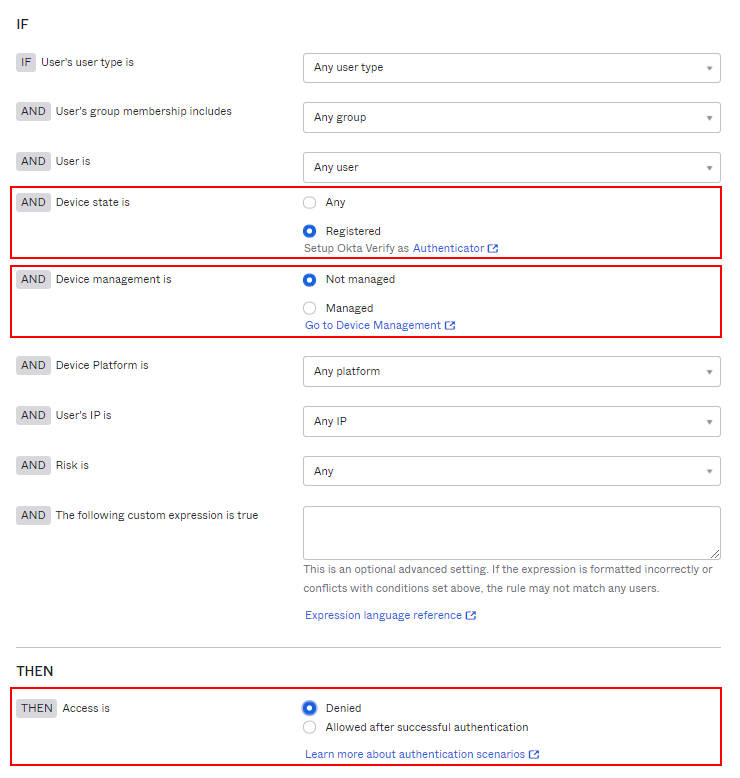Set access to Denied
The width and height of the screenshot is (740, 778).
click(310, 708)
